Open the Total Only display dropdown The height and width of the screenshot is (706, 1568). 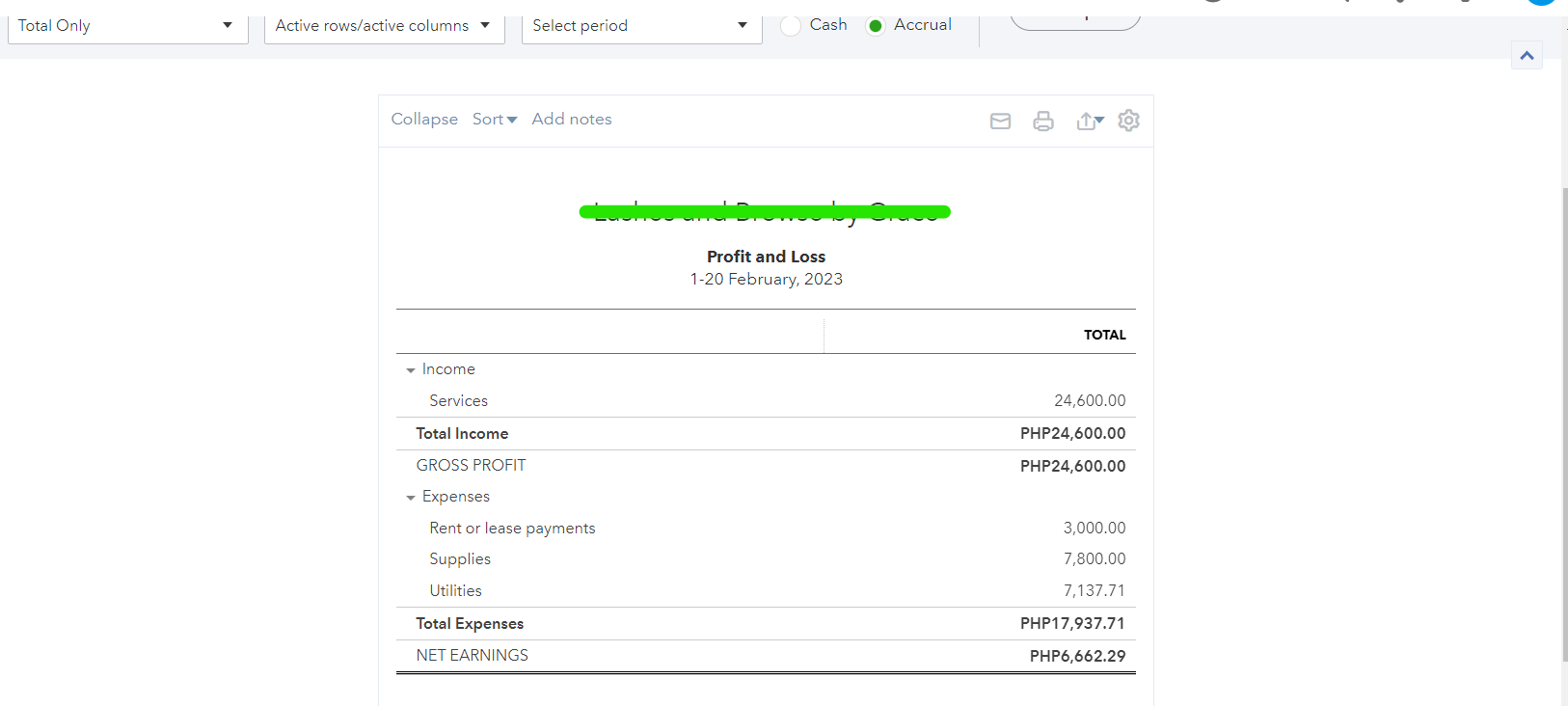pos(127,26)
